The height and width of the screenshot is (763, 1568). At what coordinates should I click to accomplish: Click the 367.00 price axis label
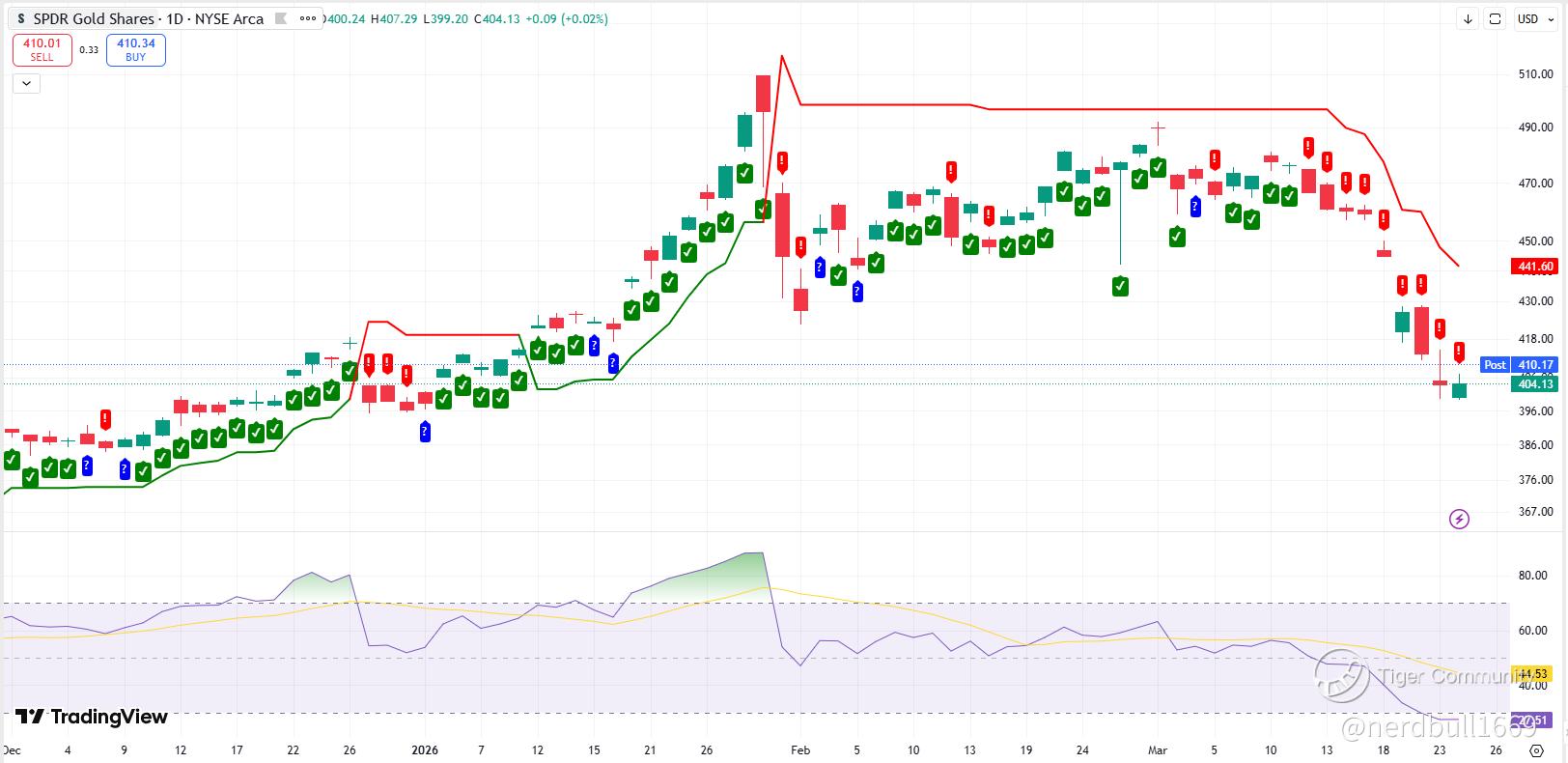tap(1535, 512)
